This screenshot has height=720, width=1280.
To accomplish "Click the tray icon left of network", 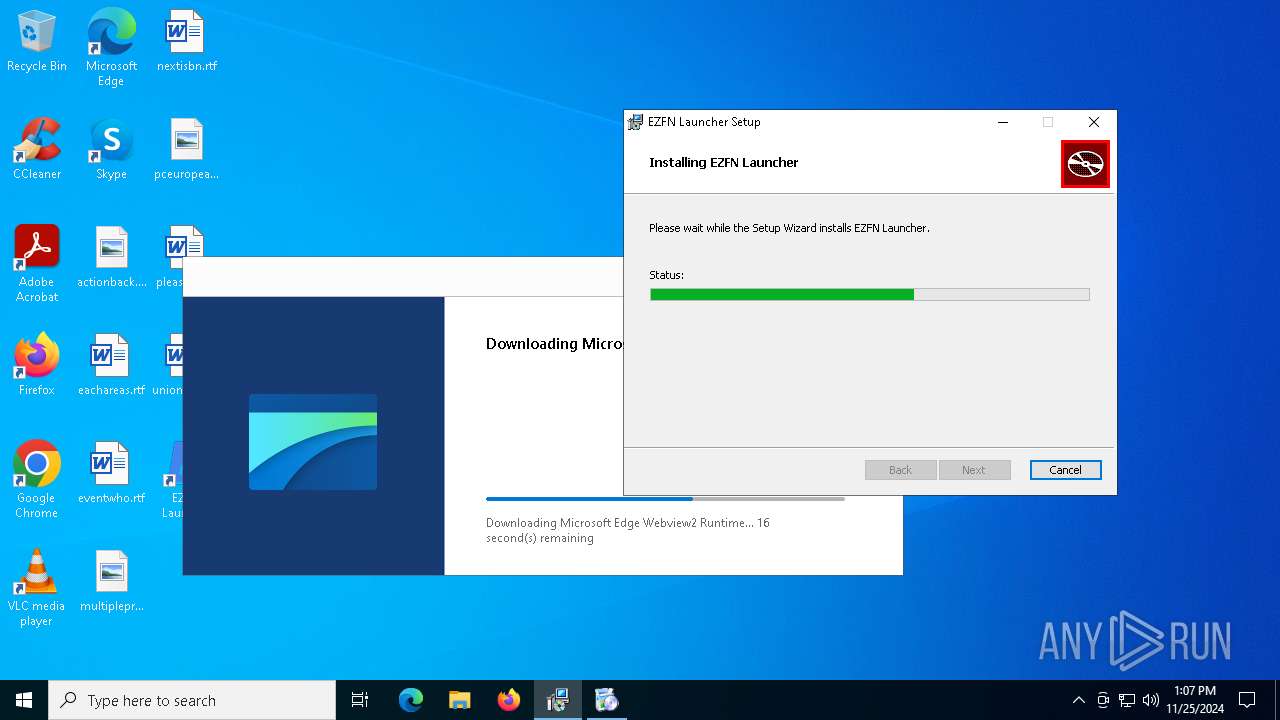I will coord(1103,700).
